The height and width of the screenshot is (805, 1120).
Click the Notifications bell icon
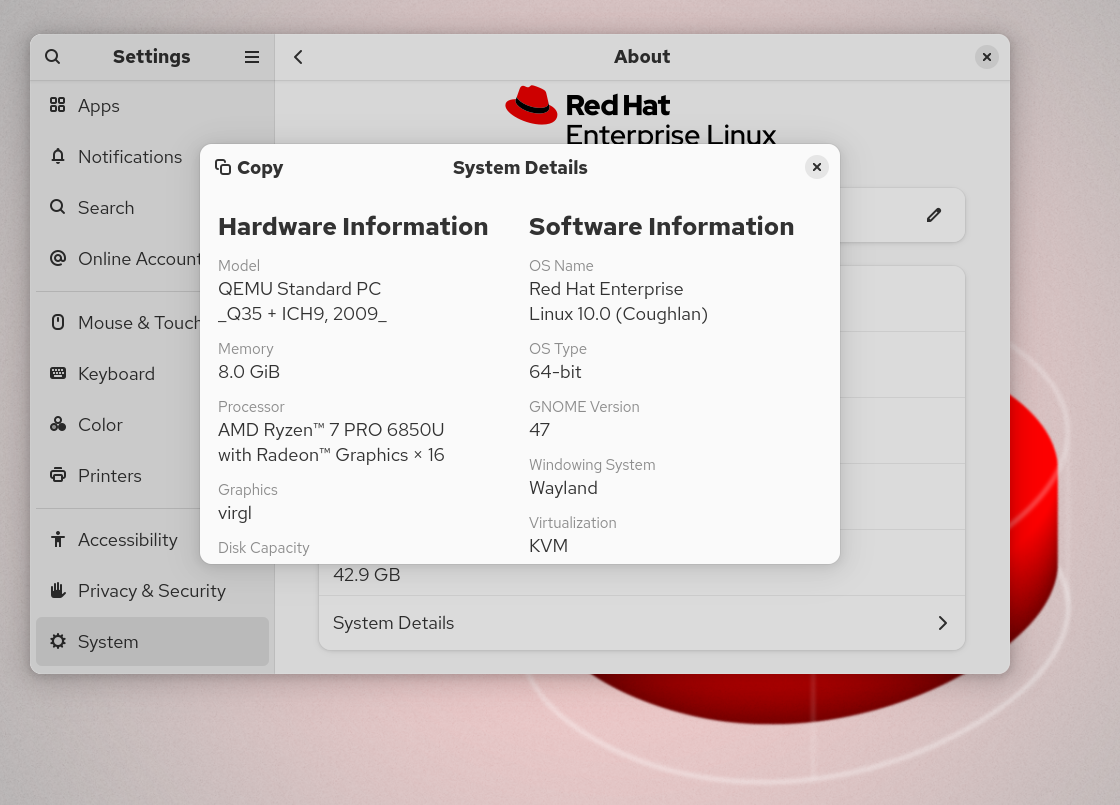pyautogui.click(x=58, y=156)
